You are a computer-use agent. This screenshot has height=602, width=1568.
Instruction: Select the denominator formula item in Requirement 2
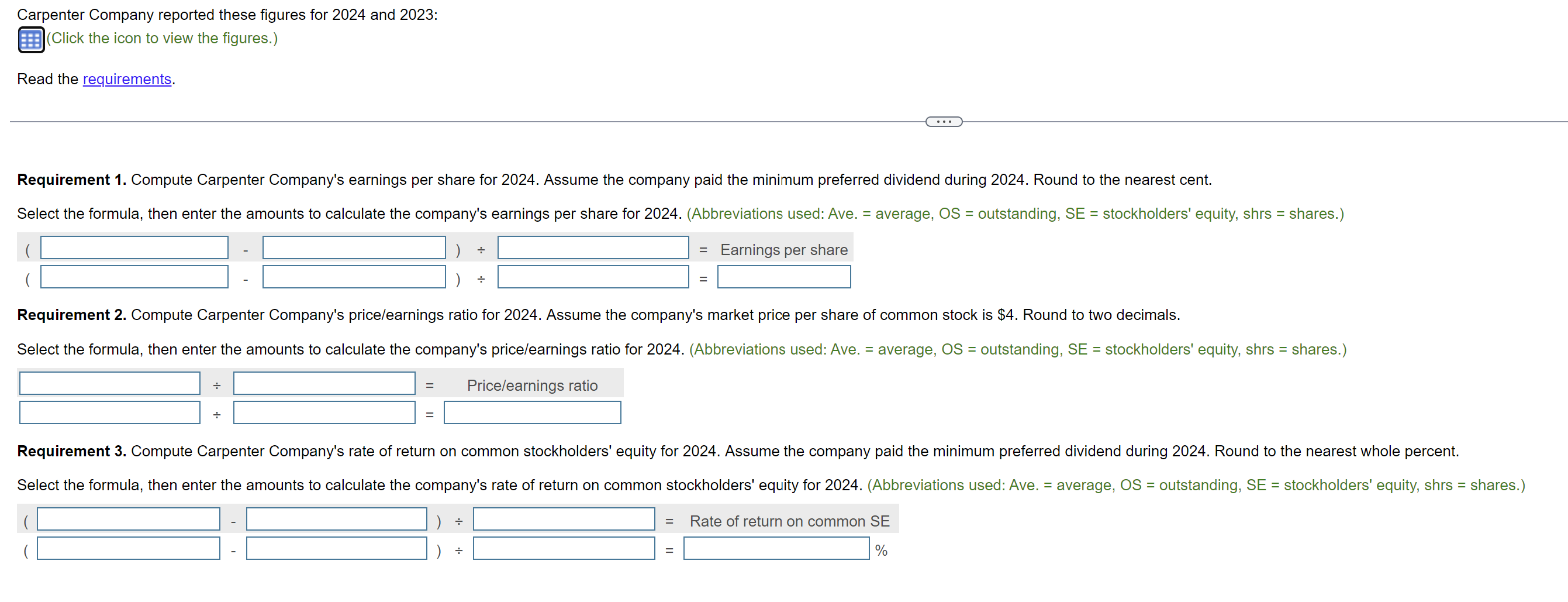(x=323, y=383)
